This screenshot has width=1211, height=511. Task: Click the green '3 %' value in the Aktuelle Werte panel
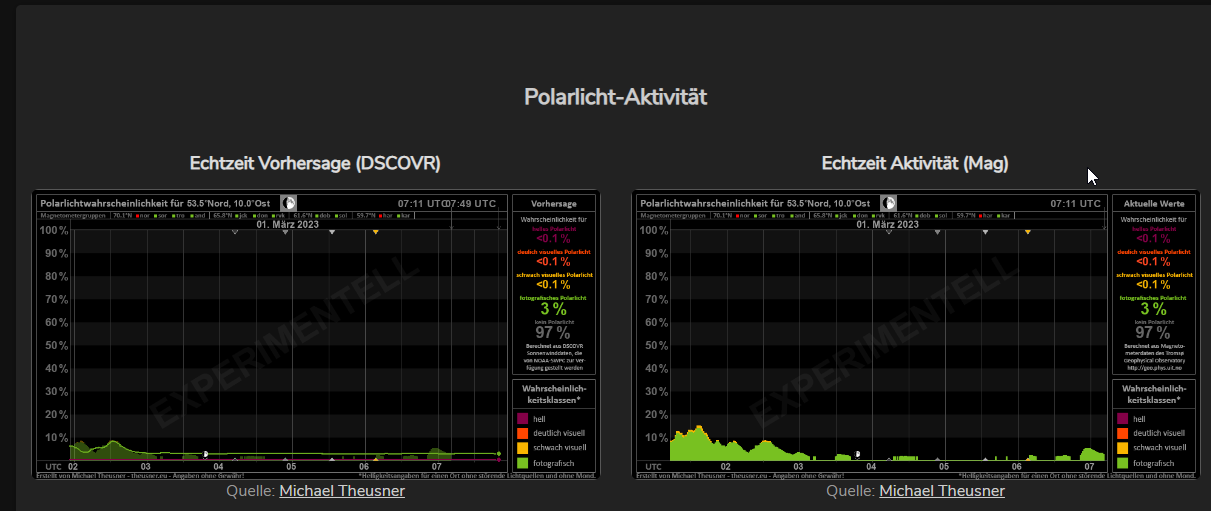[1153, 310]
